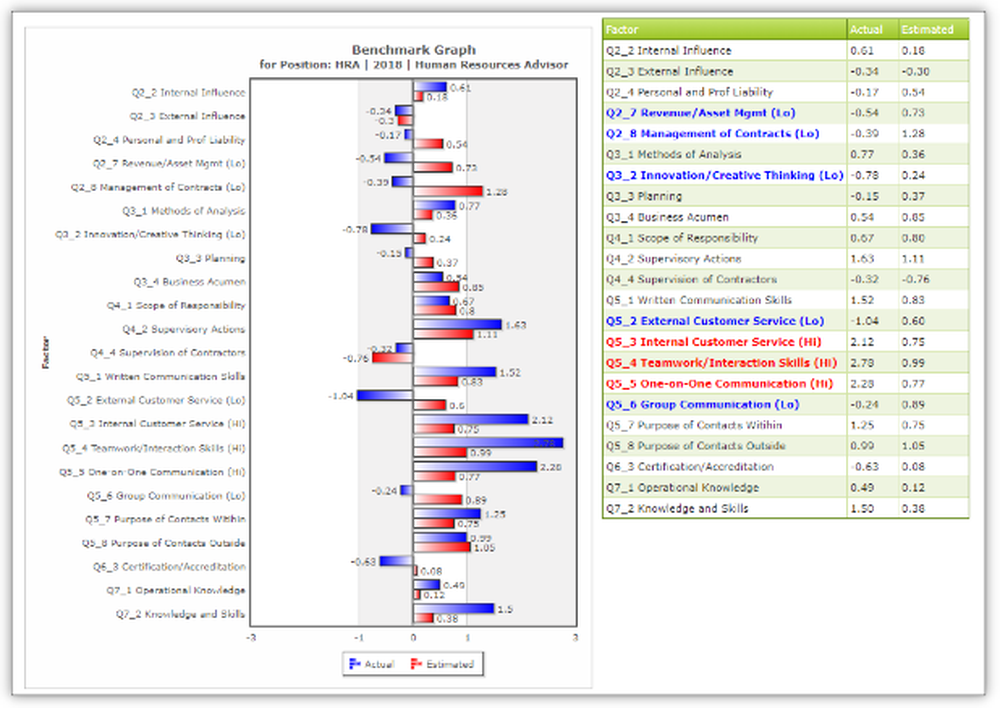Click blue Actual bar for Q5_5 One-on-One Communication

(475, 467)
